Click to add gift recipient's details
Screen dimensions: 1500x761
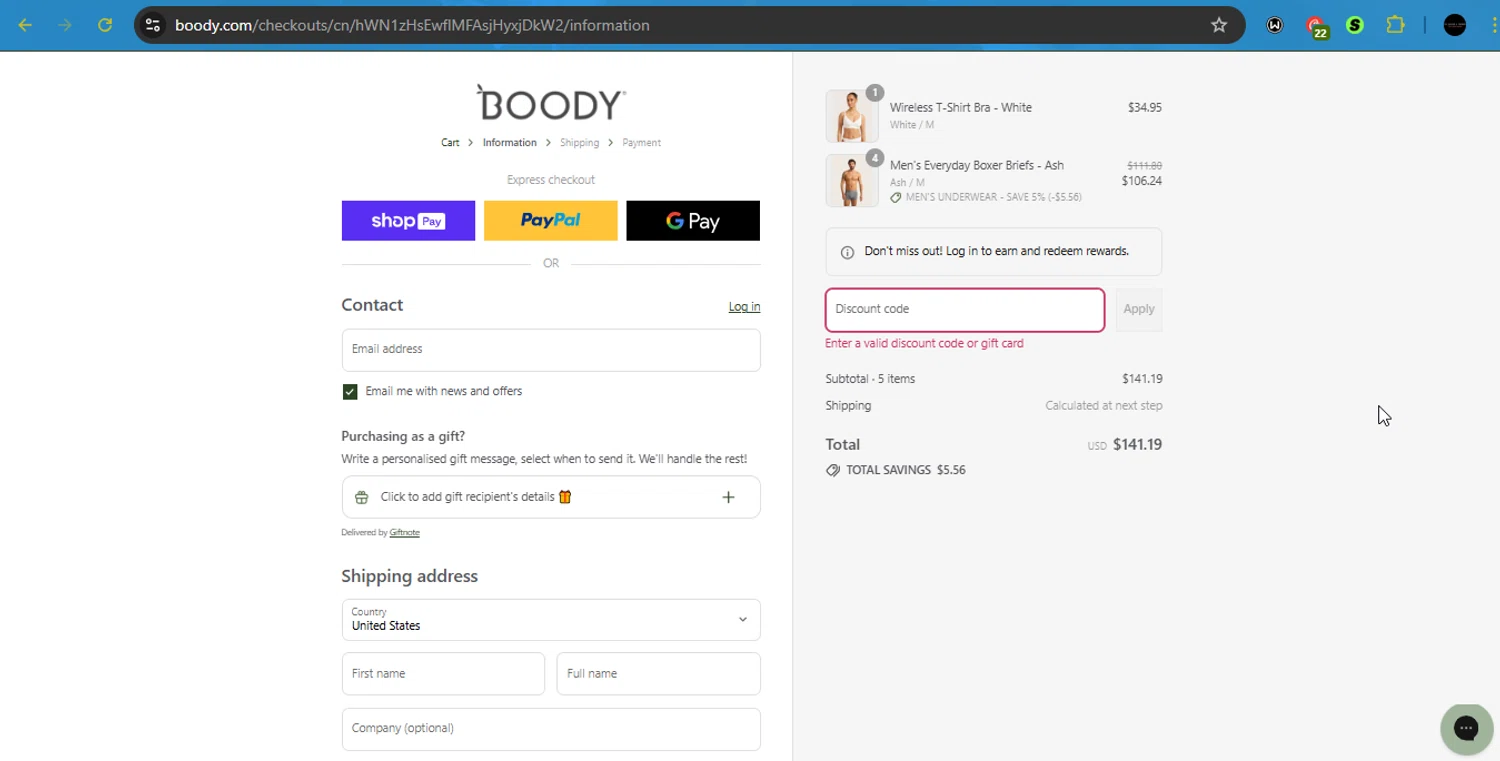coord(551,497)
